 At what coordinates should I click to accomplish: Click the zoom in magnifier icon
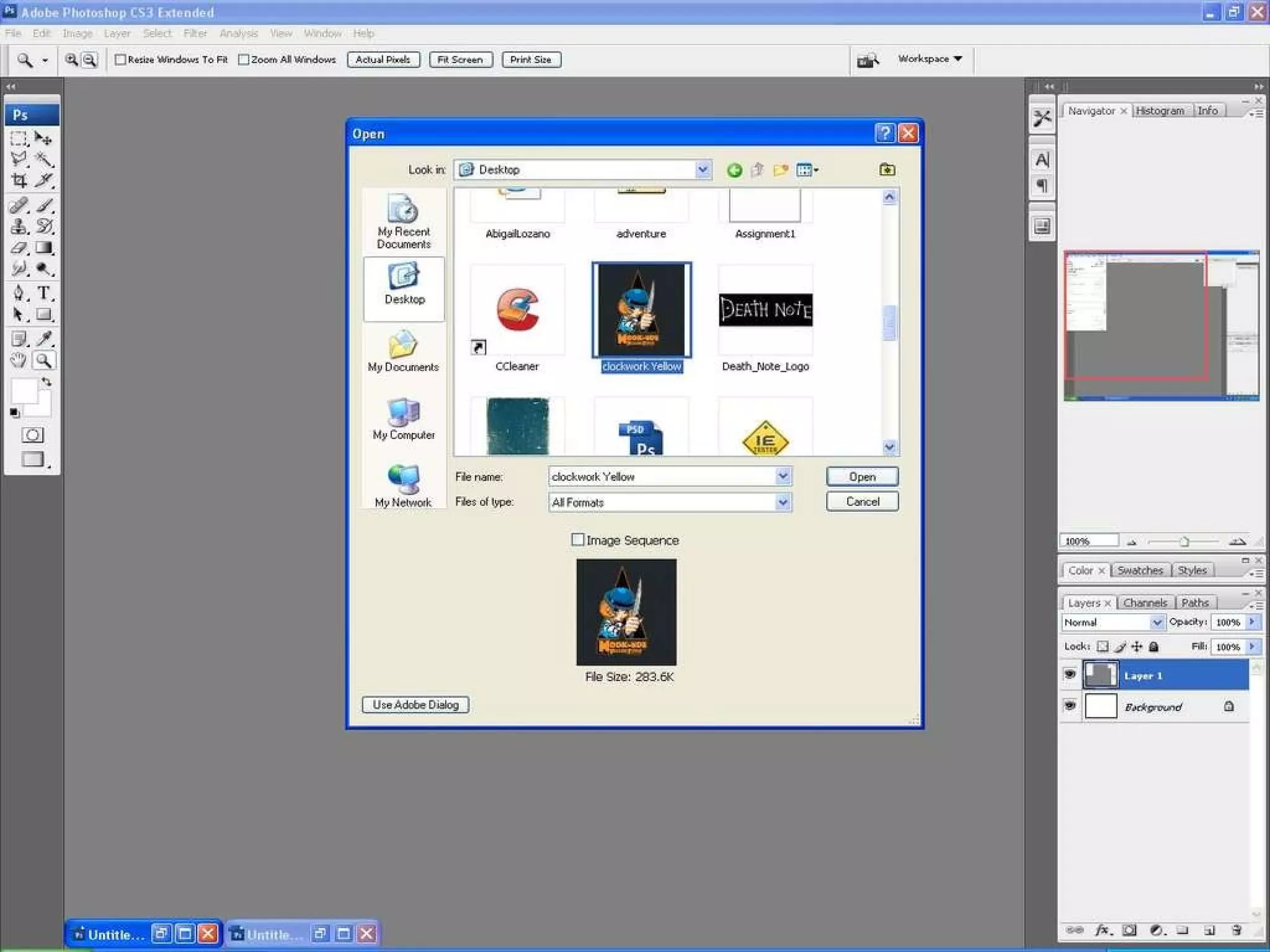tap(72, 59)
